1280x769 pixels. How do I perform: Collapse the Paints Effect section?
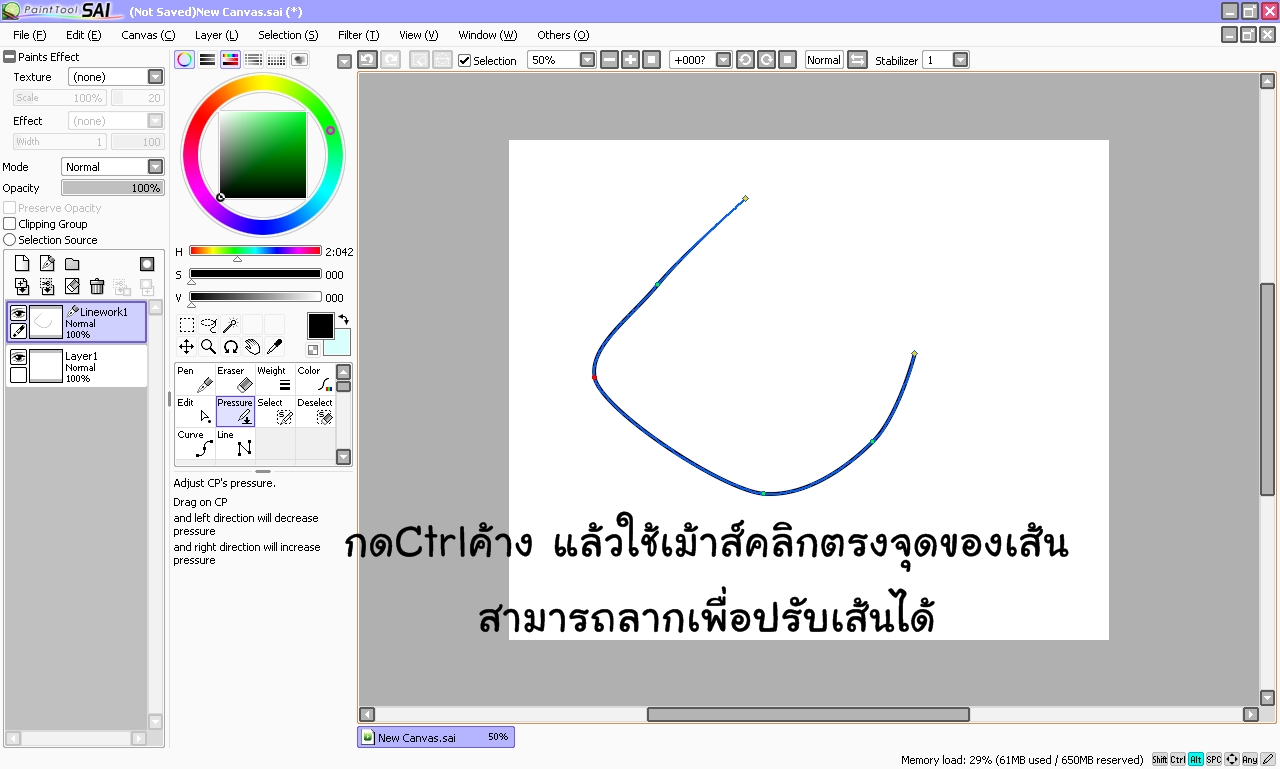[x=10, y=57]
